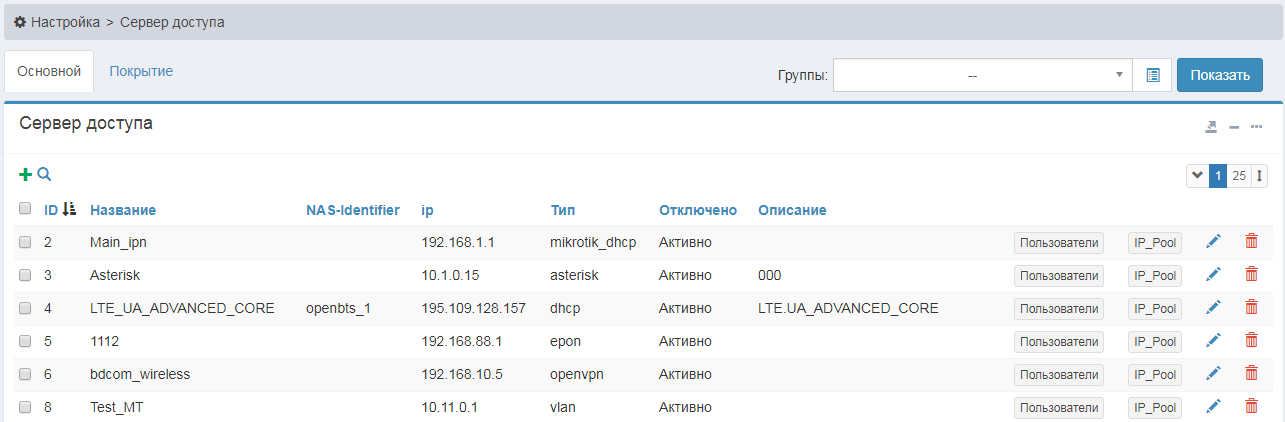Click the export icon in the panel header
The image size is (1285, 422).
click(1211, 127)
